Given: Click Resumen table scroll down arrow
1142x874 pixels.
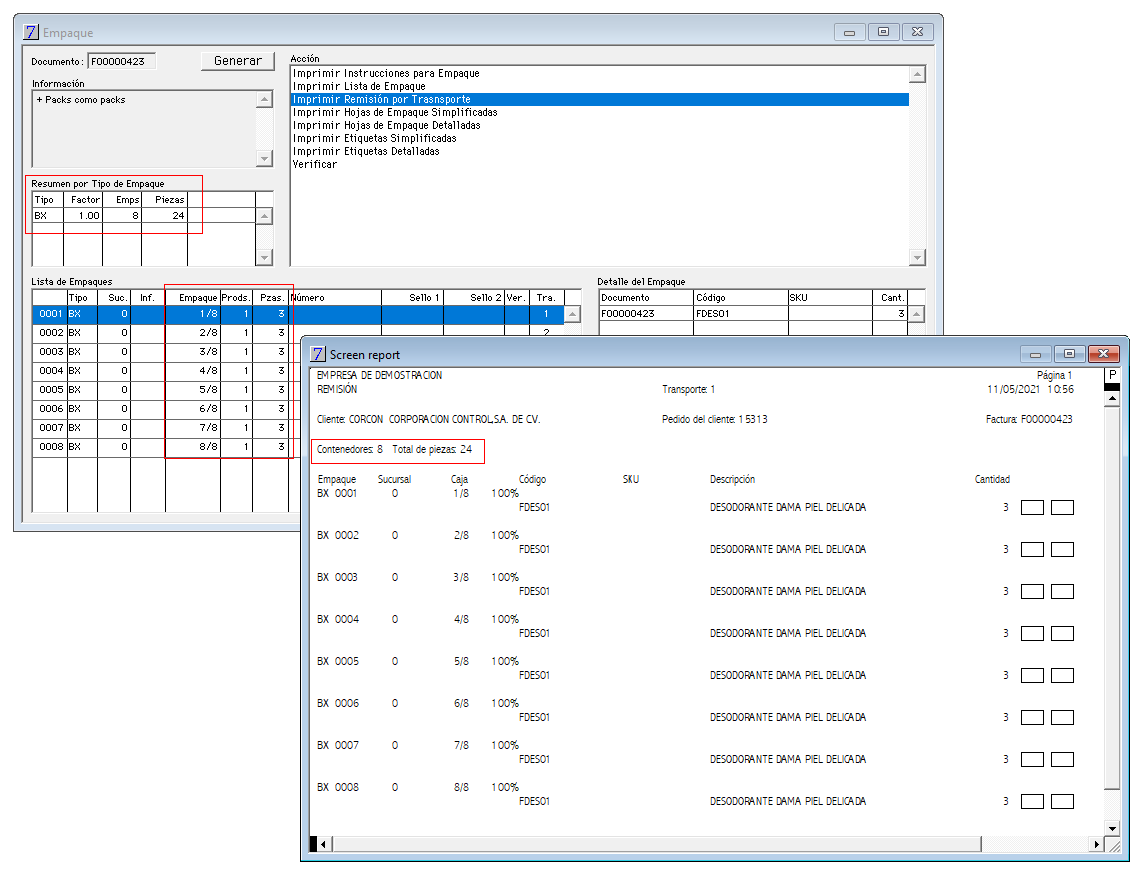Looking at the screenshot, I should click(264, 257).
